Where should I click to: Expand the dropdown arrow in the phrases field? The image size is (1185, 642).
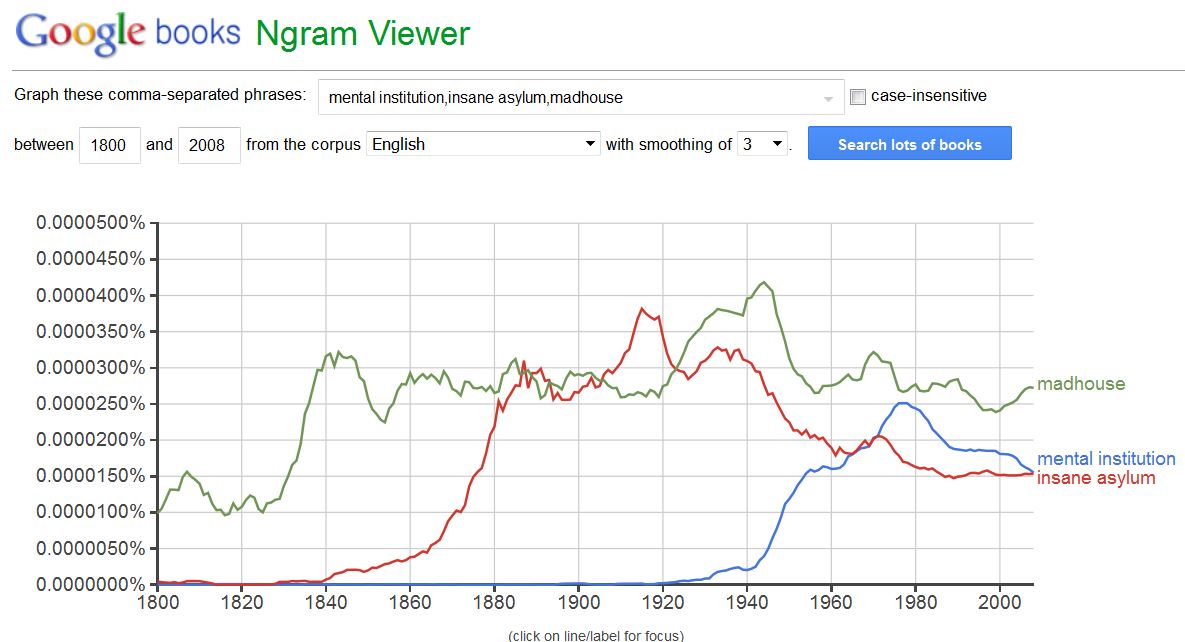828,99
